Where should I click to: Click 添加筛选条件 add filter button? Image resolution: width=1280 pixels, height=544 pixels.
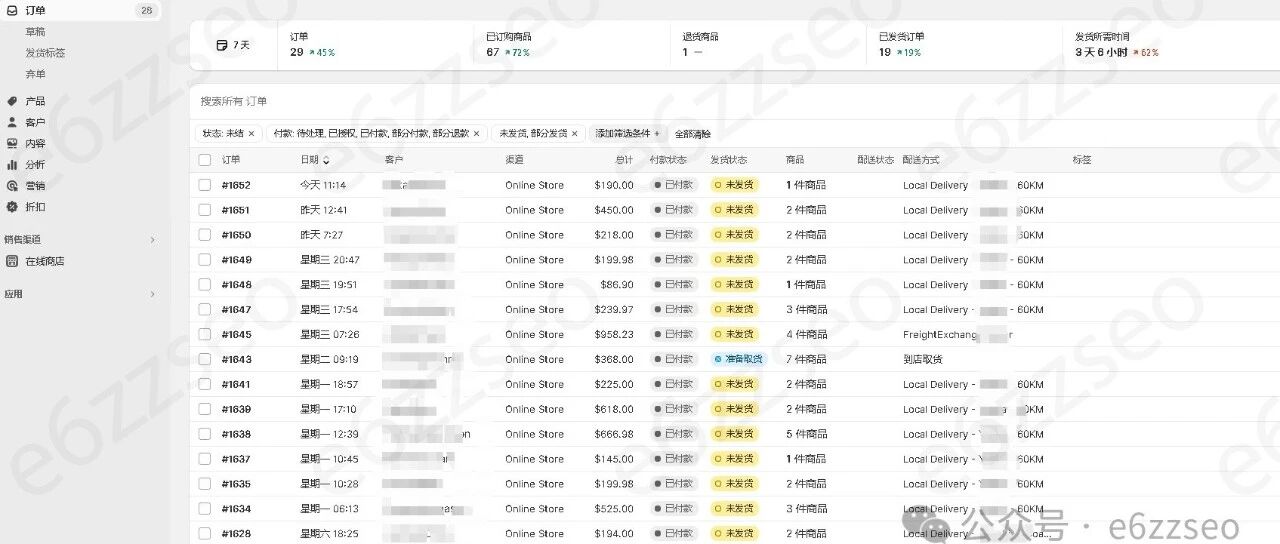(628, 133)
